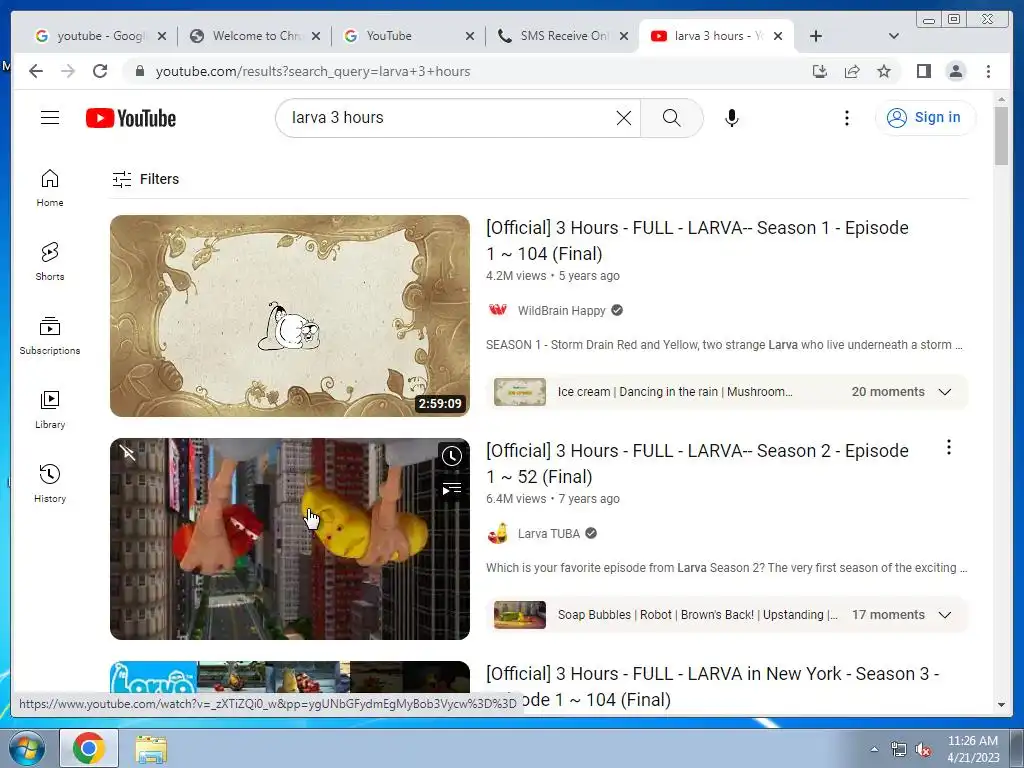Click the muted volume tray icon

(923, 750)
